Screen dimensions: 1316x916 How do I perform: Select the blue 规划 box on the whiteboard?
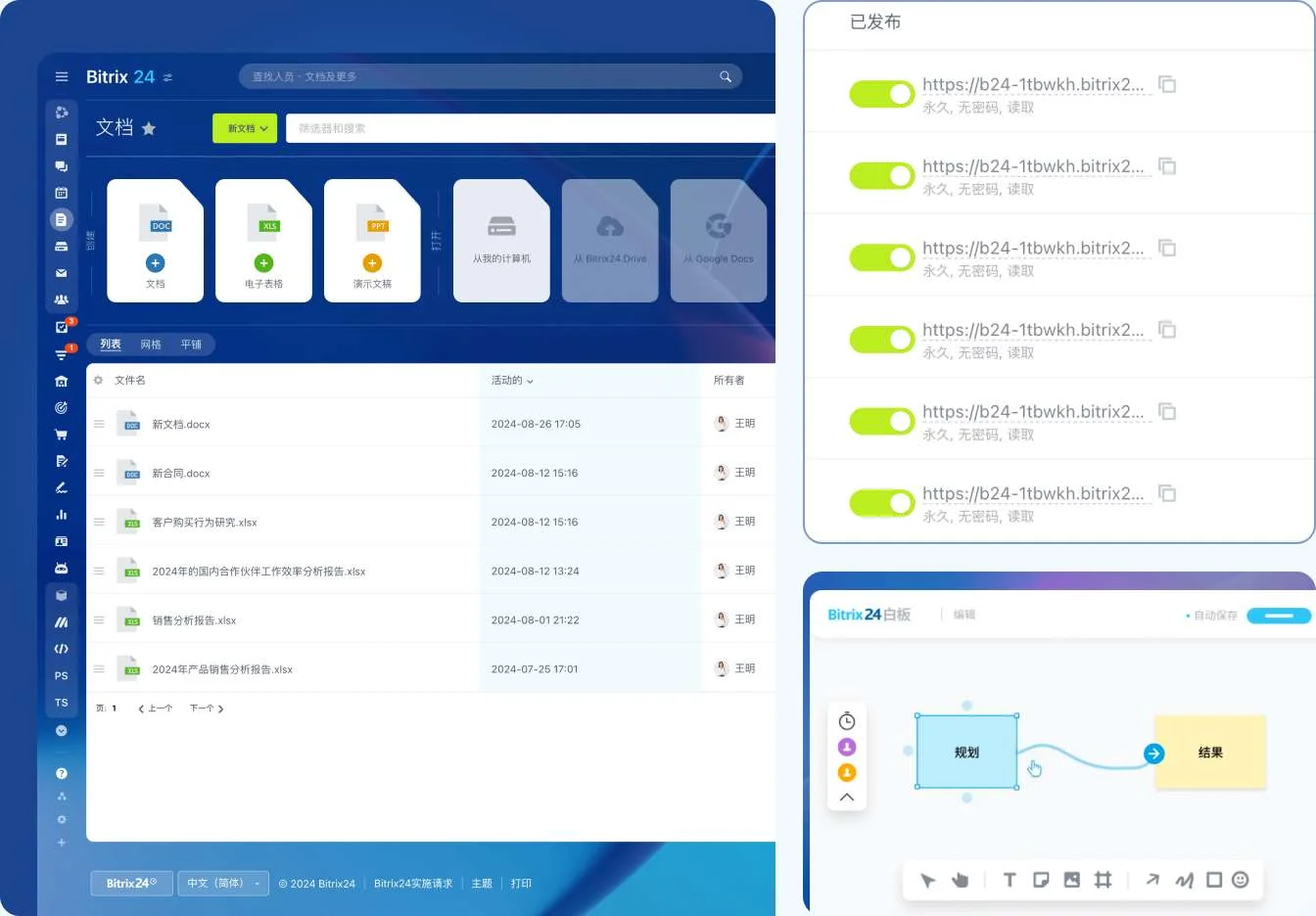(x=966, y=752)
